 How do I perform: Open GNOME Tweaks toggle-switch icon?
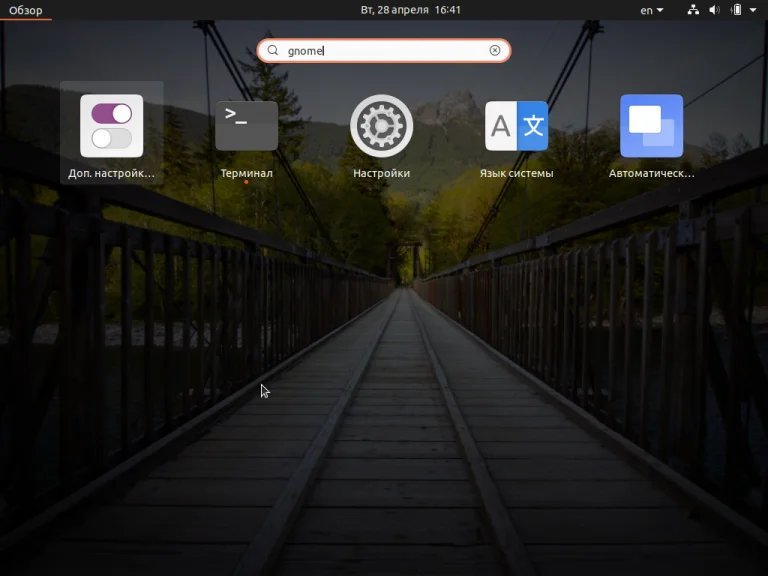pyautogui.click(x=112, y=126)
